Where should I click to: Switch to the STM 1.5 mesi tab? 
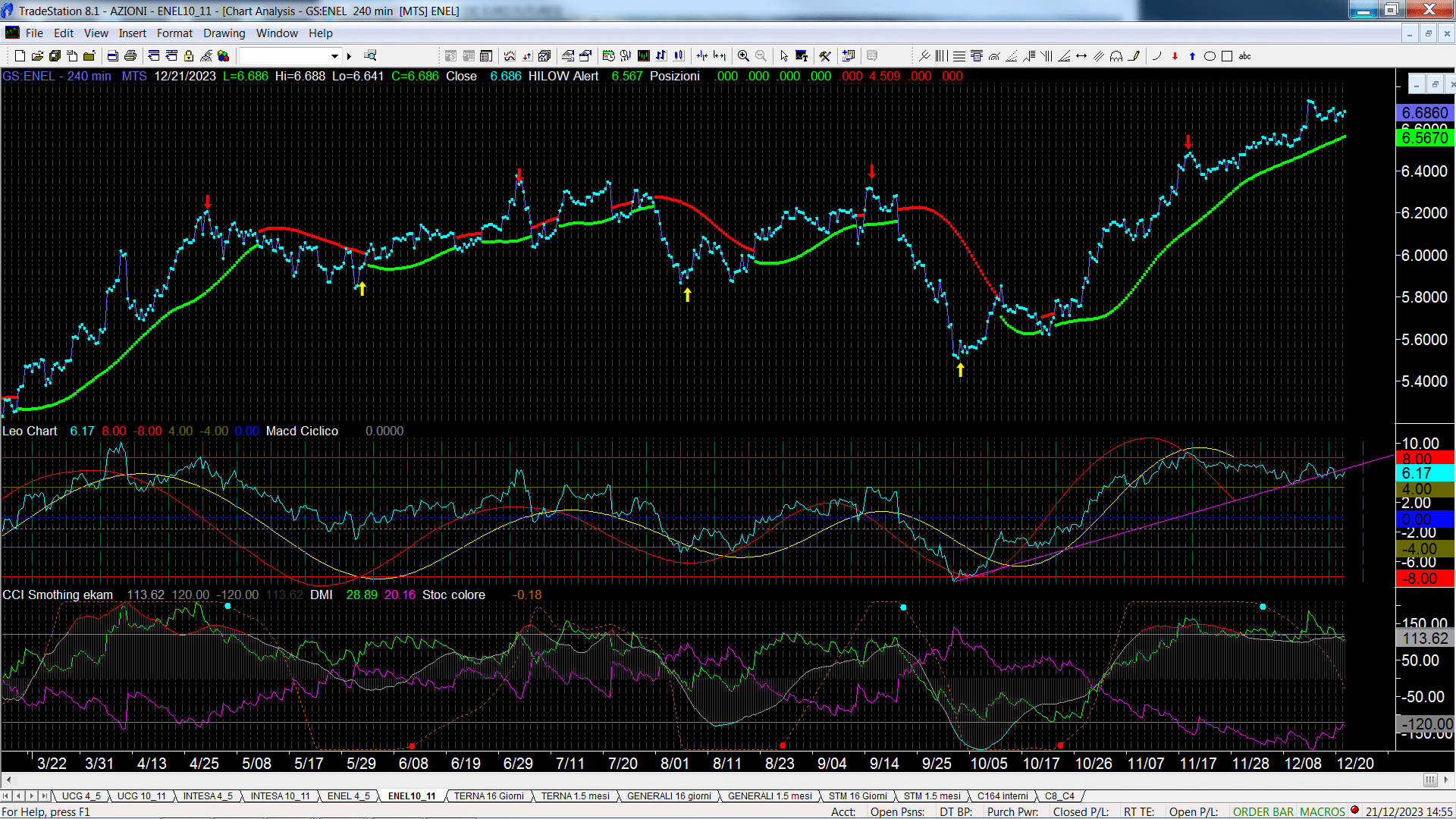pyautogui.click(x=931, y=795)
